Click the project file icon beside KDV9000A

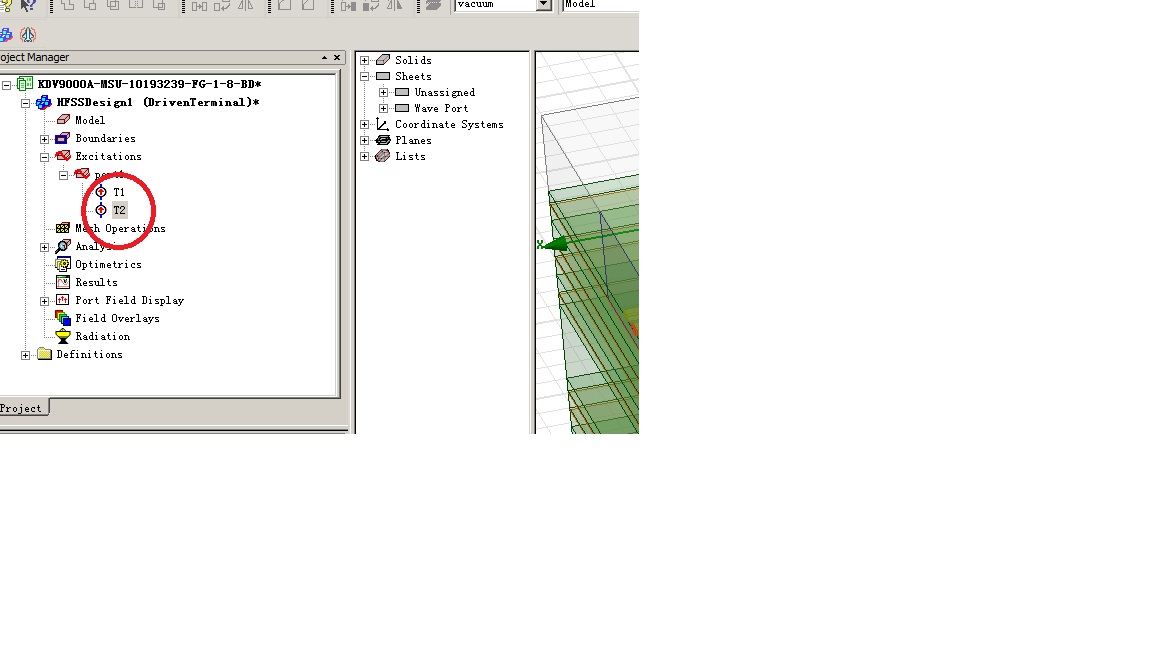[25, 84]
